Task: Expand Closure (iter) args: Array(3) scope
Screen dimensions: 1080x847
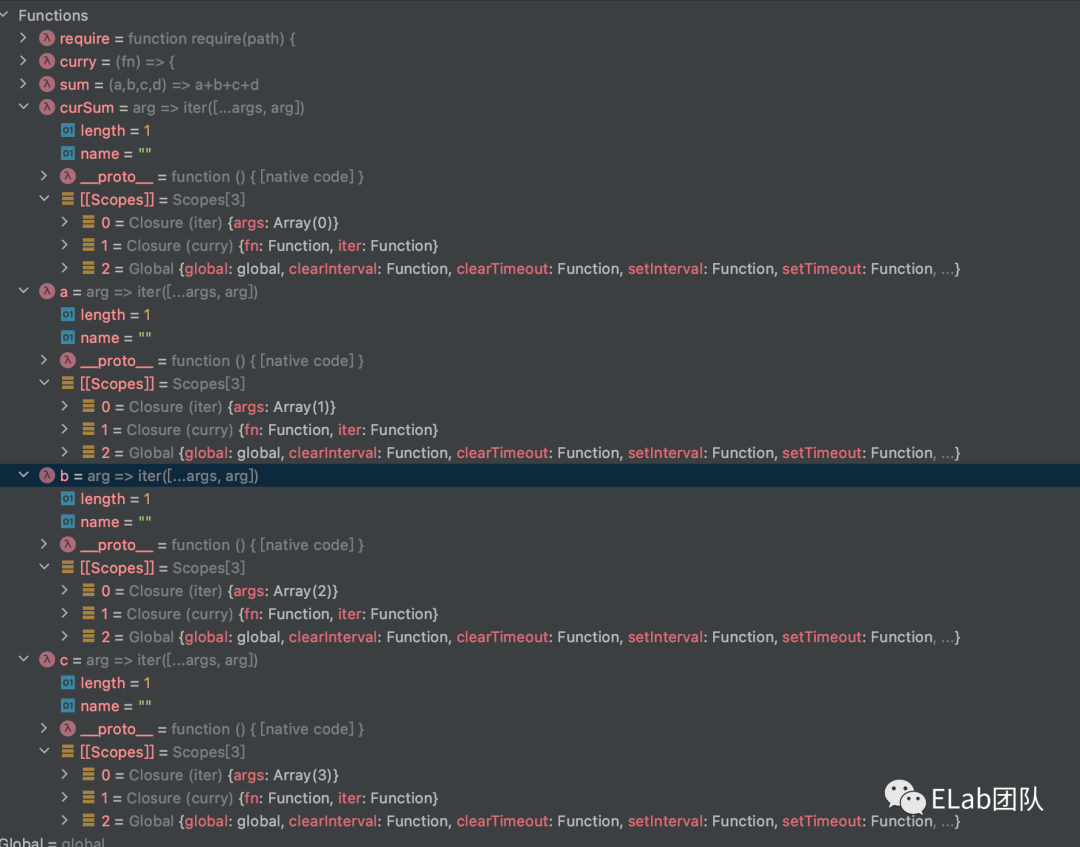Action: point(65,774)
